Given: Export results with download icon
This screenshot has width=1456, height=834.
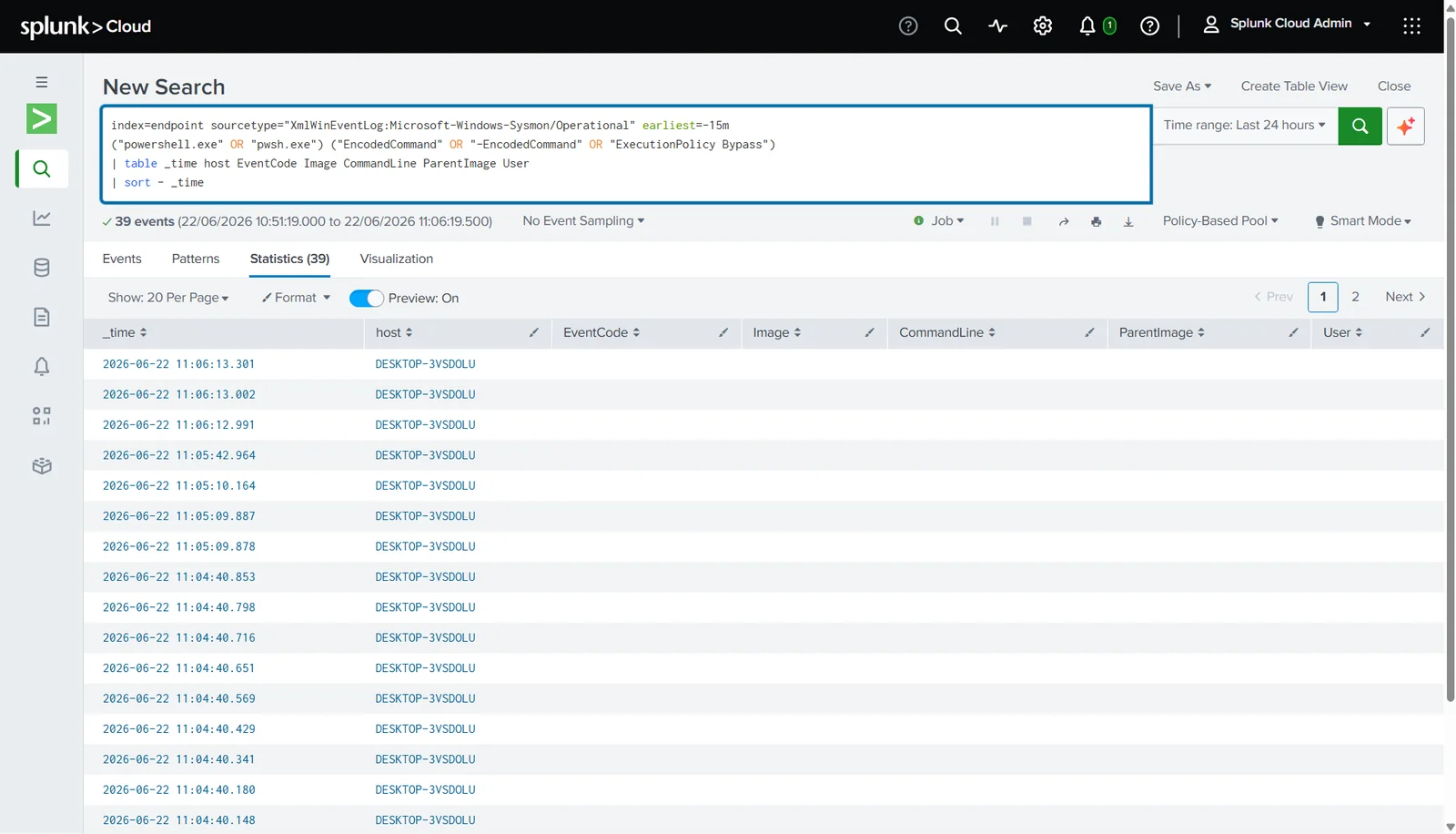Looking at the screenshot, I should pos(1128,221).
